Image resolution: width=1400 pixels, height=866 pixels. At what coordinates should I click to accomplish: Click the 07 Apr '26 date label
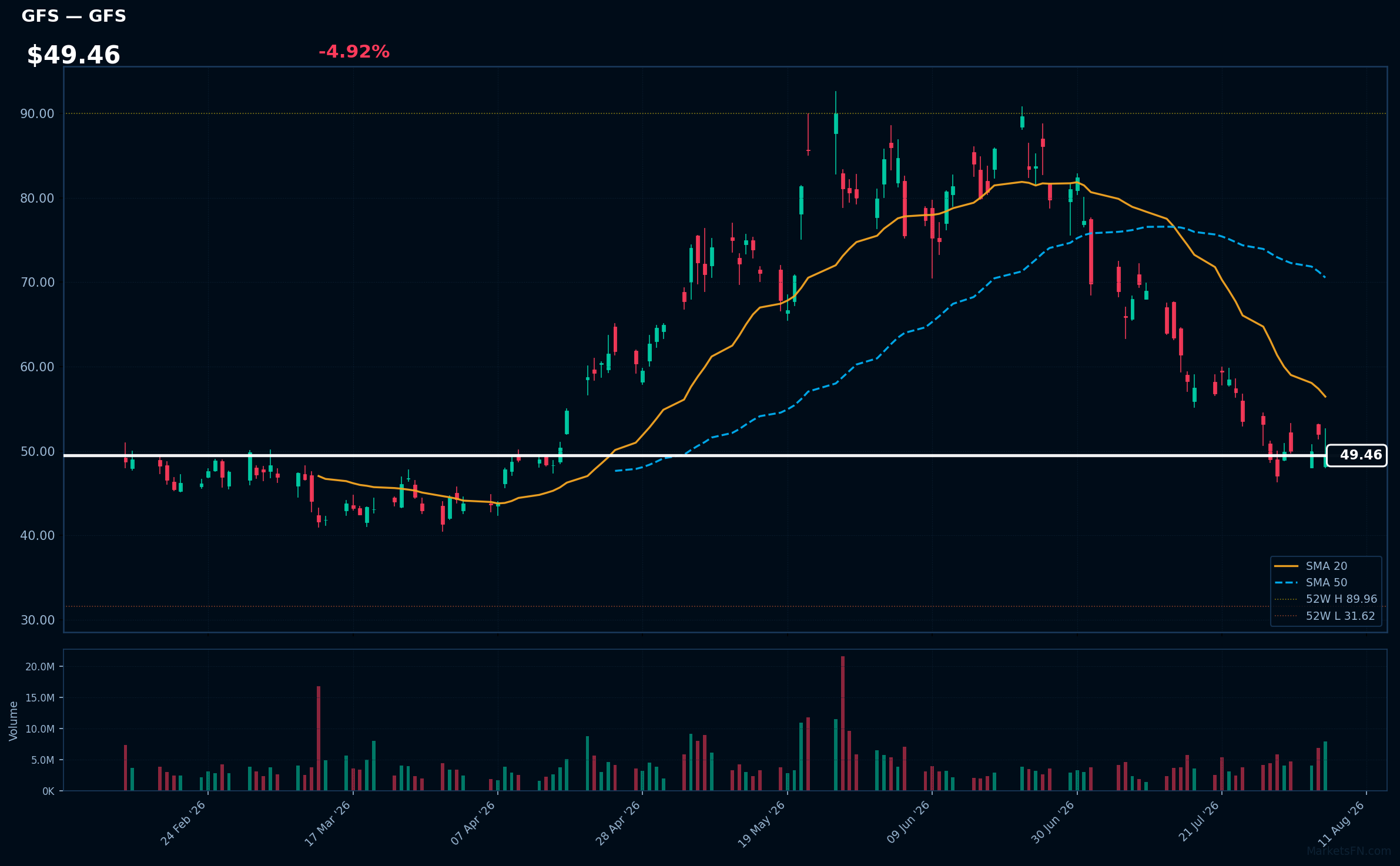(x=473, y=823)
